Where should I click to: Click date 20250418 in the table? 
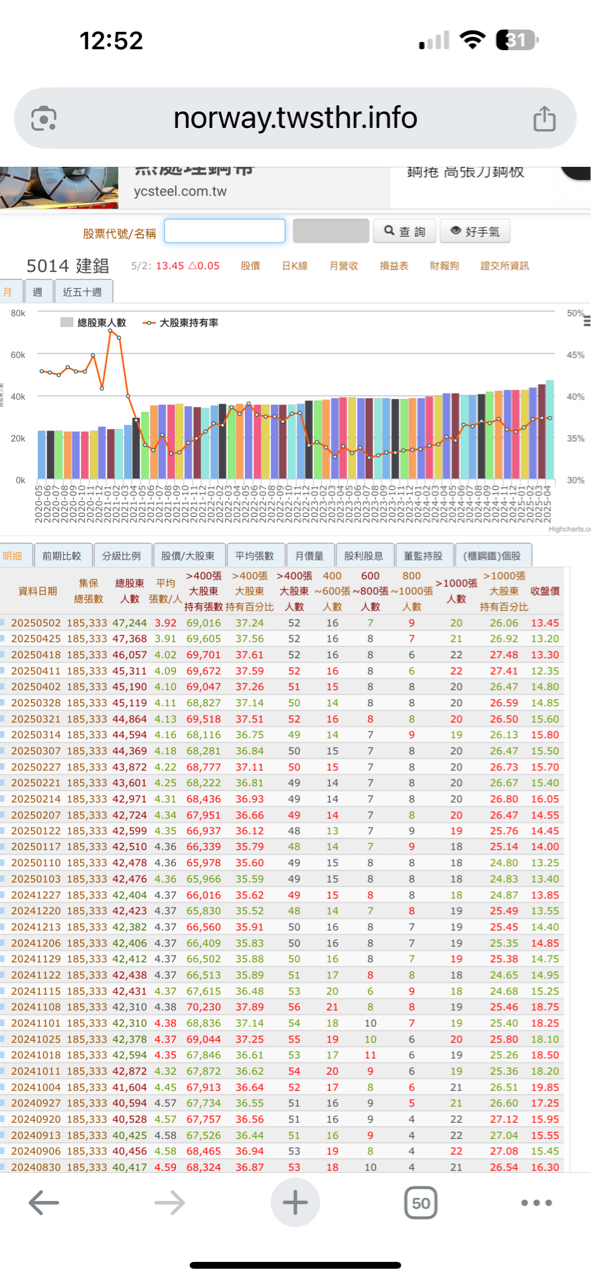36,655
